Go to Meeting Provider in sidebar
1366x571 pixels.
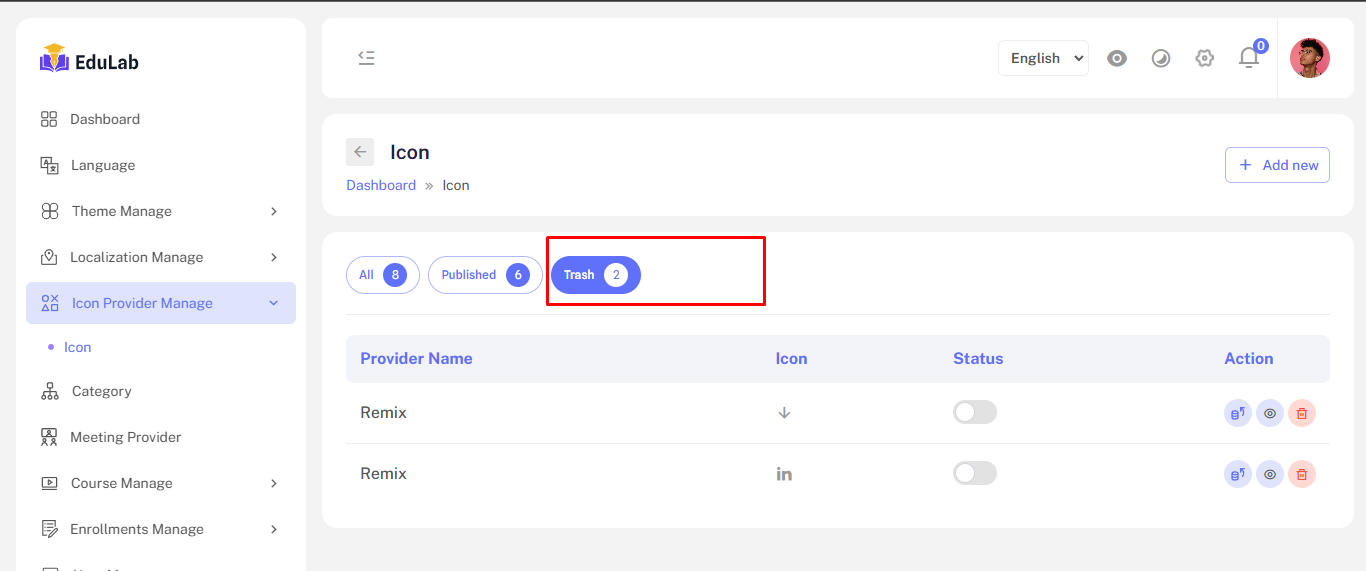126,437
